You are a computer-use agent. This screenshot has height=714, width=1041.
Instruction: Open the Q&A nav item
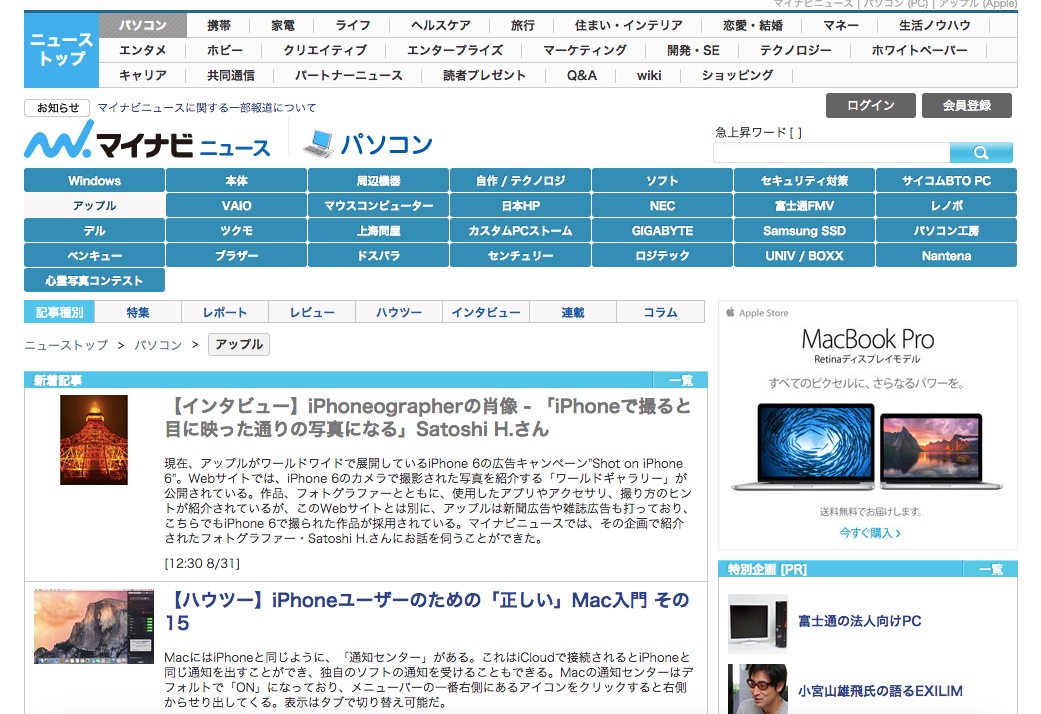(x=582, y=76)
